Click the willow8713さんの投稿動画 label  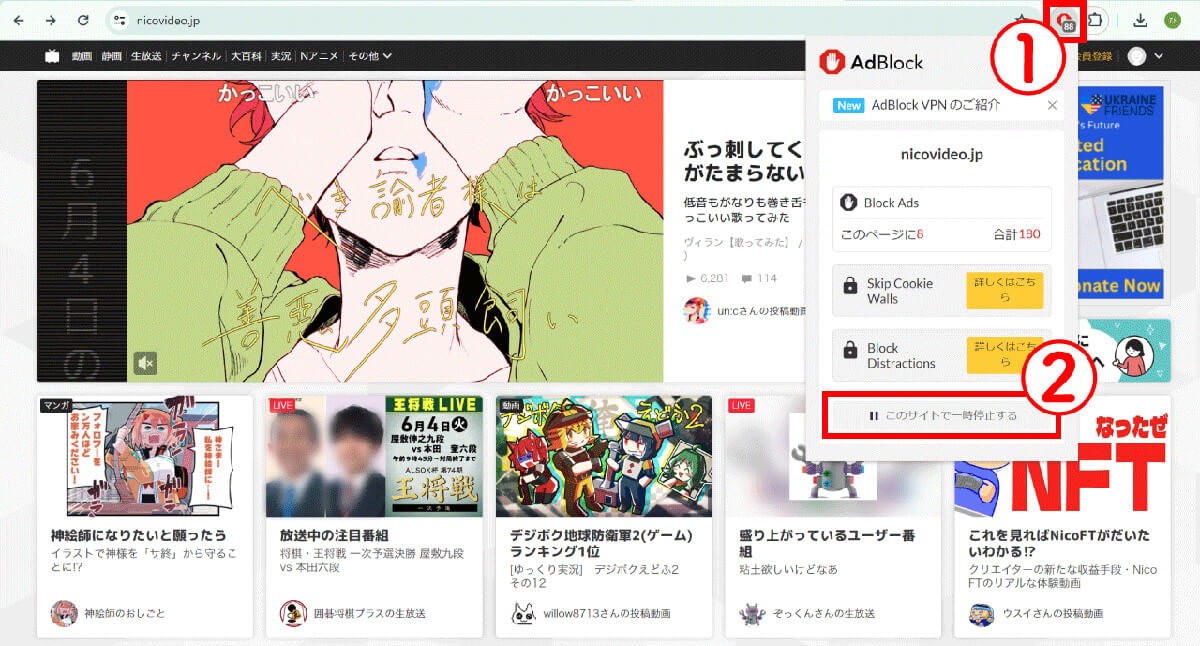coord(607,613)
